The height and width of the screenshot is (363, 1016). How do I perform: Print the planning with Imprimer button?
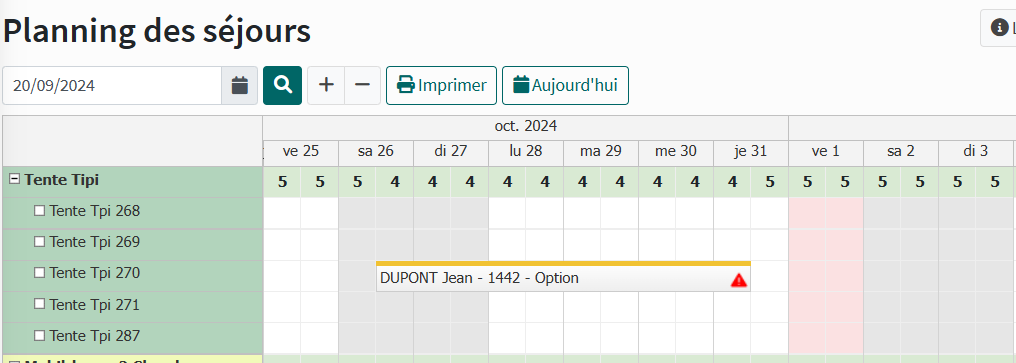point(441,85)
